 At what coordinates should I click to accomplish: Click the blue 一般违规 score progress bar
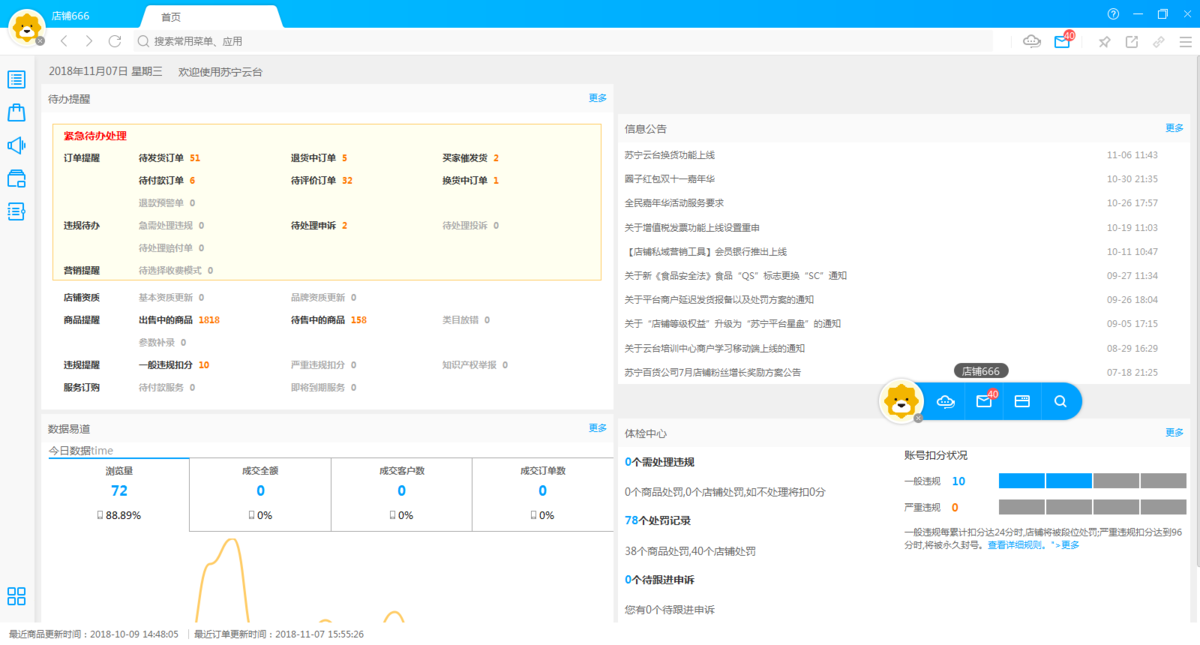click(1045, 481)
